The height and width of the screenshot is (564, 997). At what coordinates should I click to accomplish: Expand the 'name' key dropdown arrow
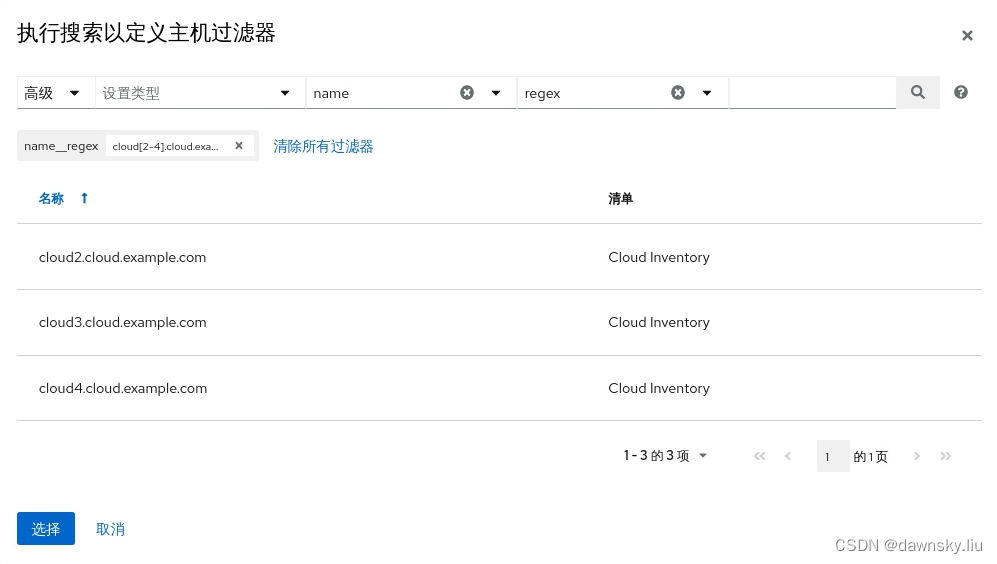pyautogui.click(x=496, y=93)
